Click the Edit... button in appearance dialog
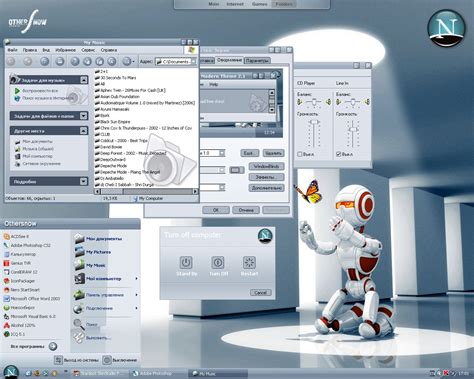This screenshot has width=474, height=379. click(x=249, y=153)
